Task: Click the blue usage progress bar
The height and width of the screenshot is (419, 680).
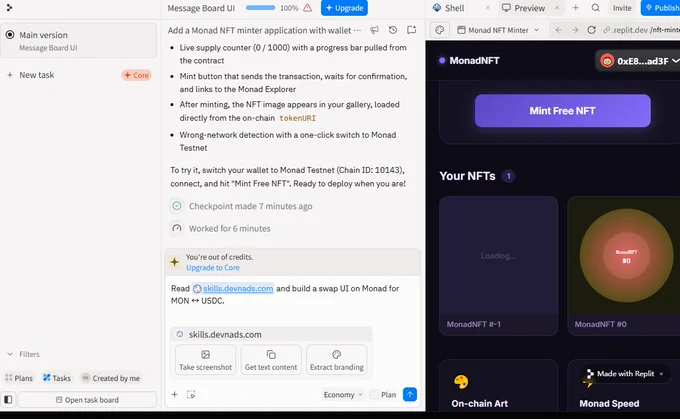Action: pos(260,8)
